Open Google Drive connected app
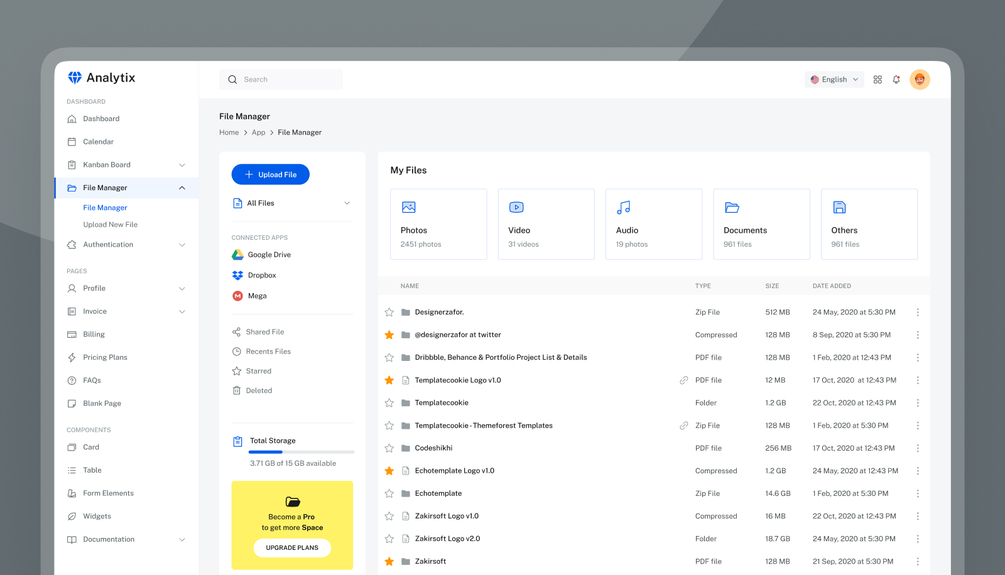This screenshot has height=575, width=1005. [x=261, y=254]
